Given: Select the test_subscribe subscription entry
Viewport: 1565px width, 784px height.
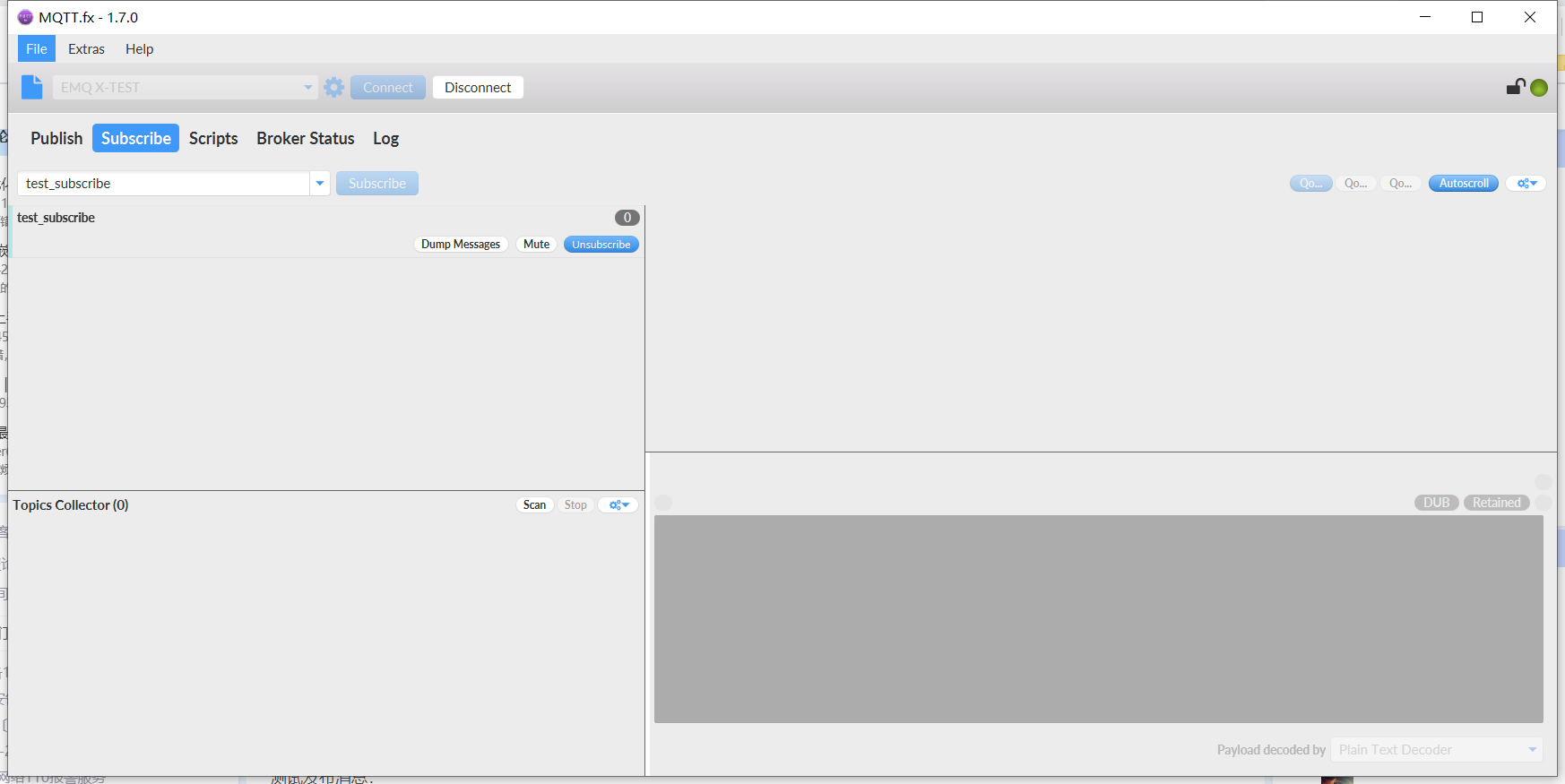Looking at the screenshot, I should (x=327, y=232).
